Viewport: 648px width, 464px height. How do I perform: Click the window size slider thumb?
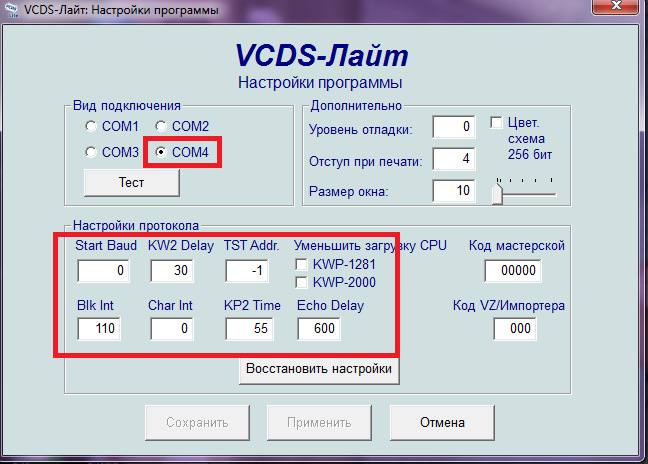(497, 194)
